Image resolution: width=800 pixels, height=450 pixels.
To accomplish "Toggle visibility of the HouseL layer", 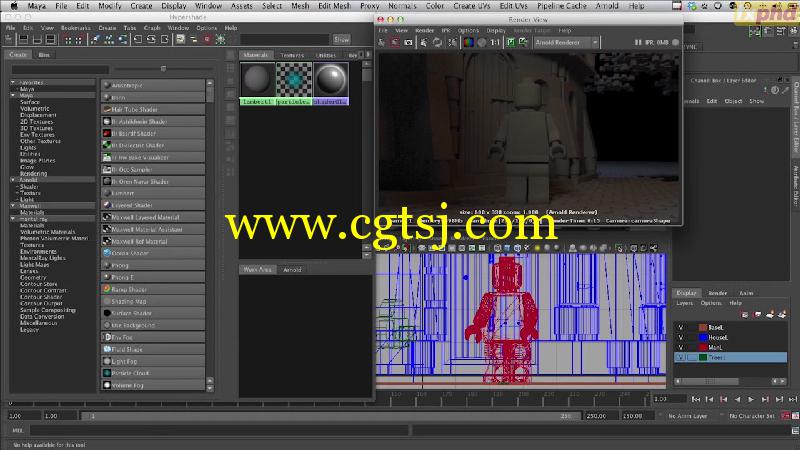I will click(x=680, y=337).
